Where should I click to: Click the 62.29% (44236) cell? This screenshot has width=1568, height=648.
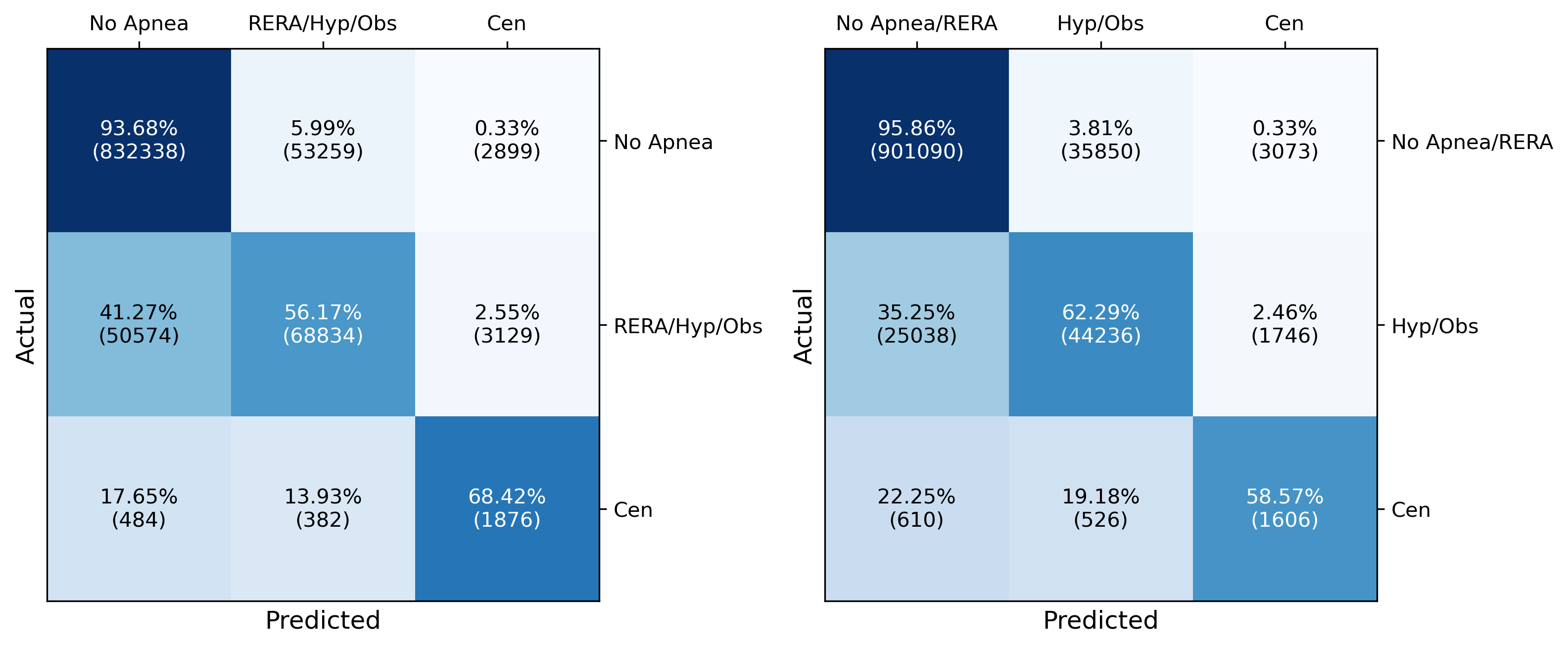(x=1100, y=324)
